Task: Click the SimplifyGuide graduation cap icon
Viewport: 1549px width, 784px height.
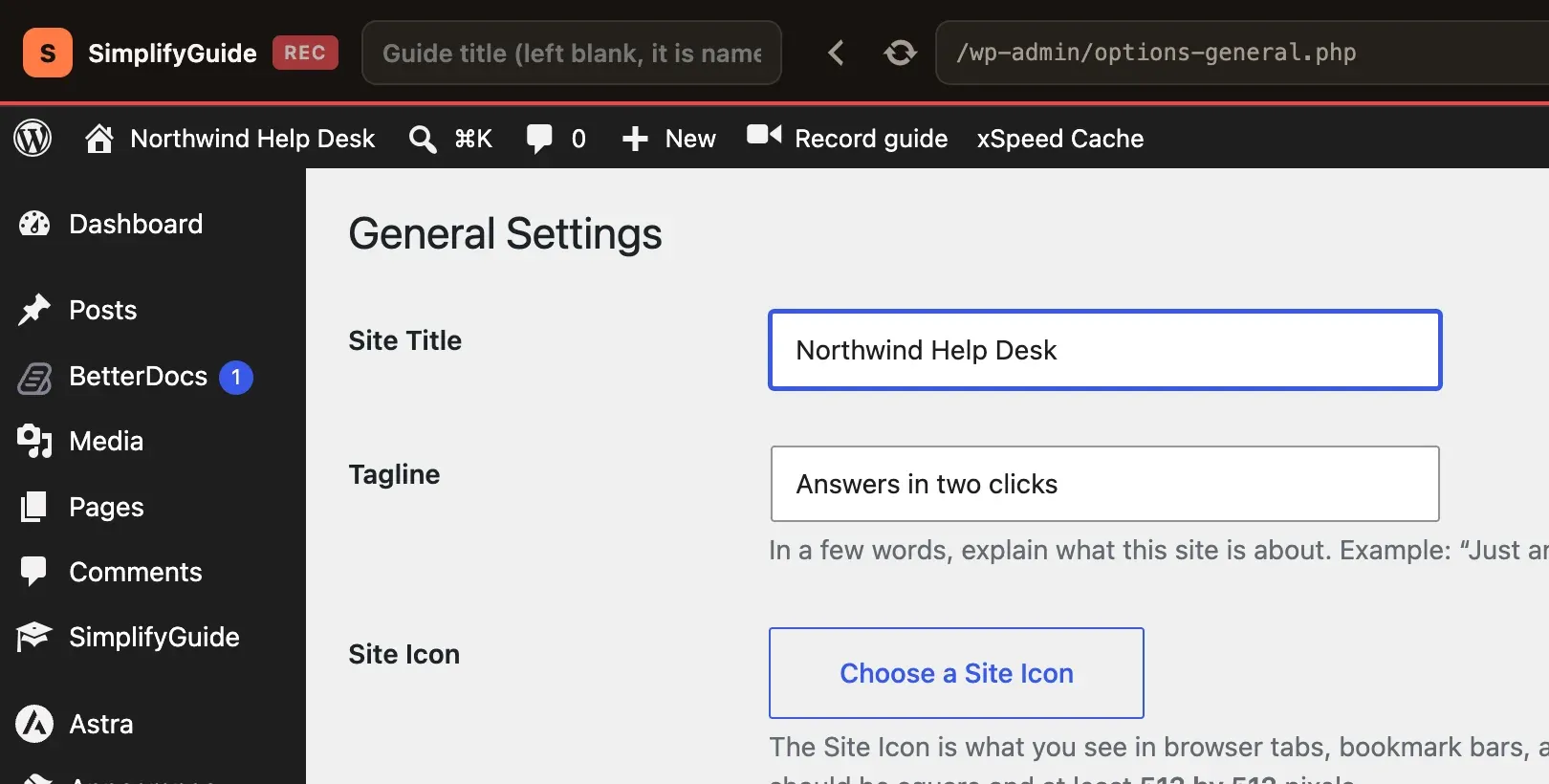Action: (33, 637)
